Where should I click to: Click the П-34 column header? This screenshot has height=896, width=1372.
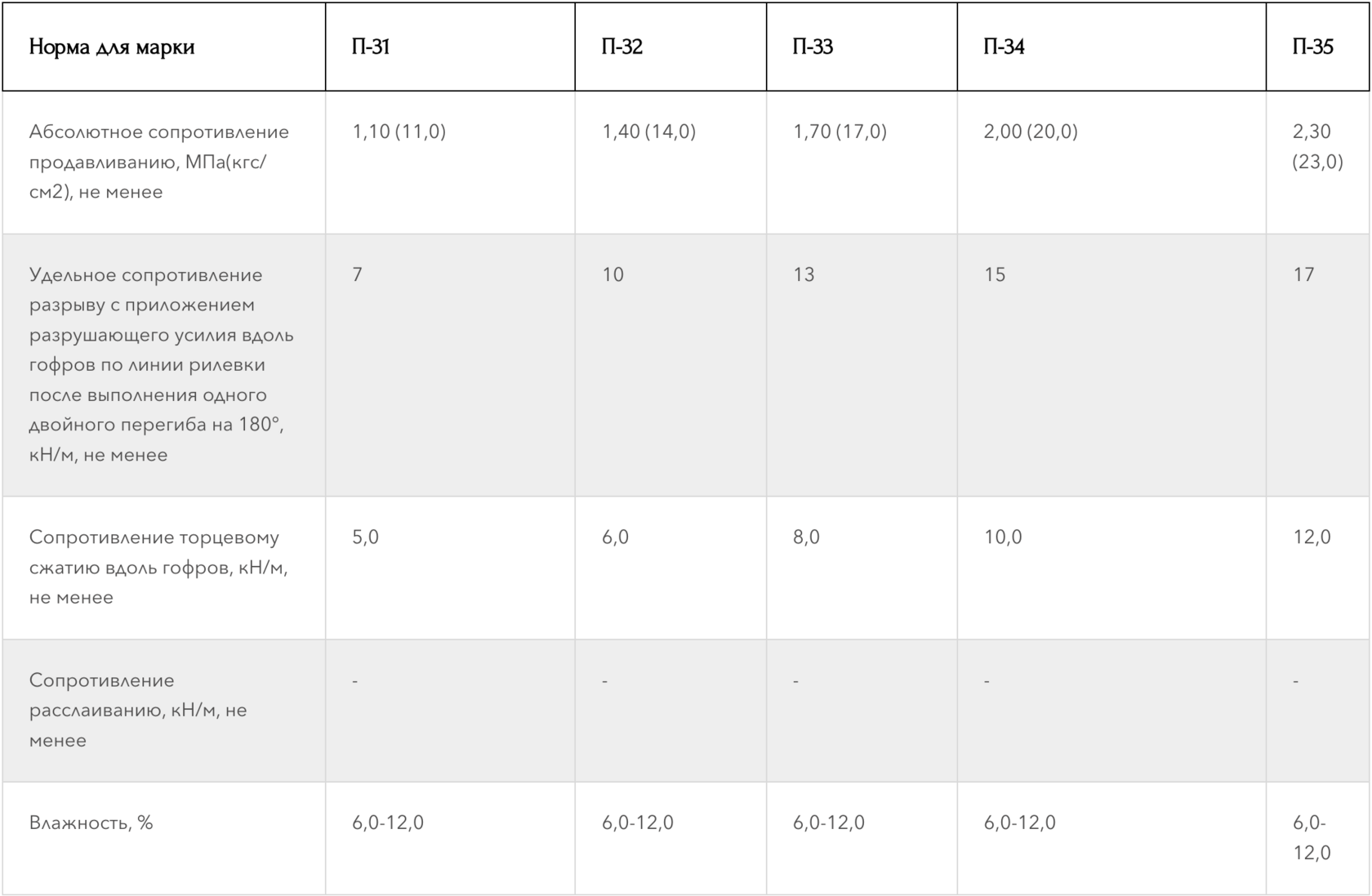pyautogui.click(x=1004, y=47)
